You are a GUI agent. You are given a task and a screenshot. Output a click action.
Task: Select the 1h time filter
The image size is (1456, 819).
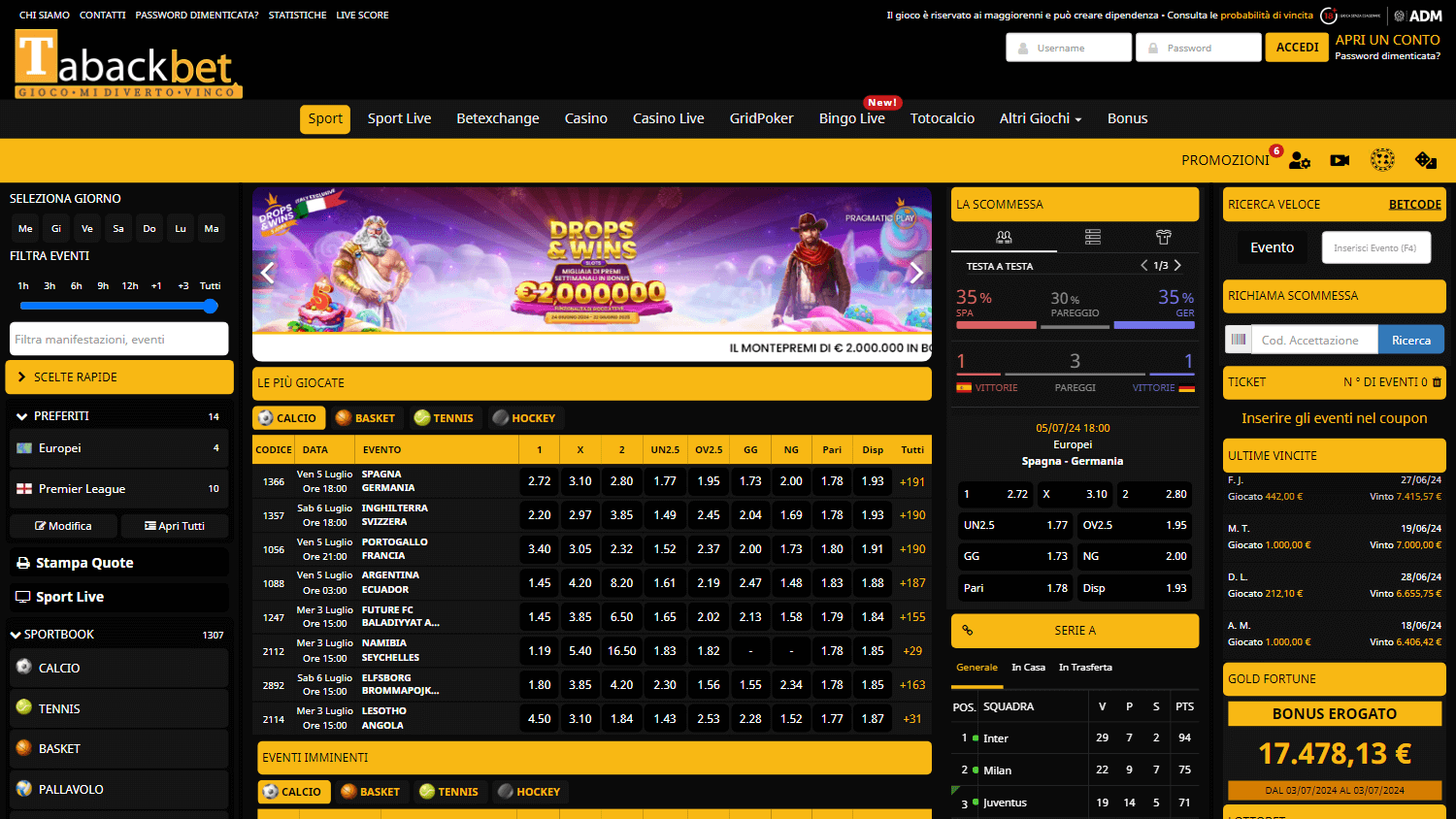(x=23, y=286)
